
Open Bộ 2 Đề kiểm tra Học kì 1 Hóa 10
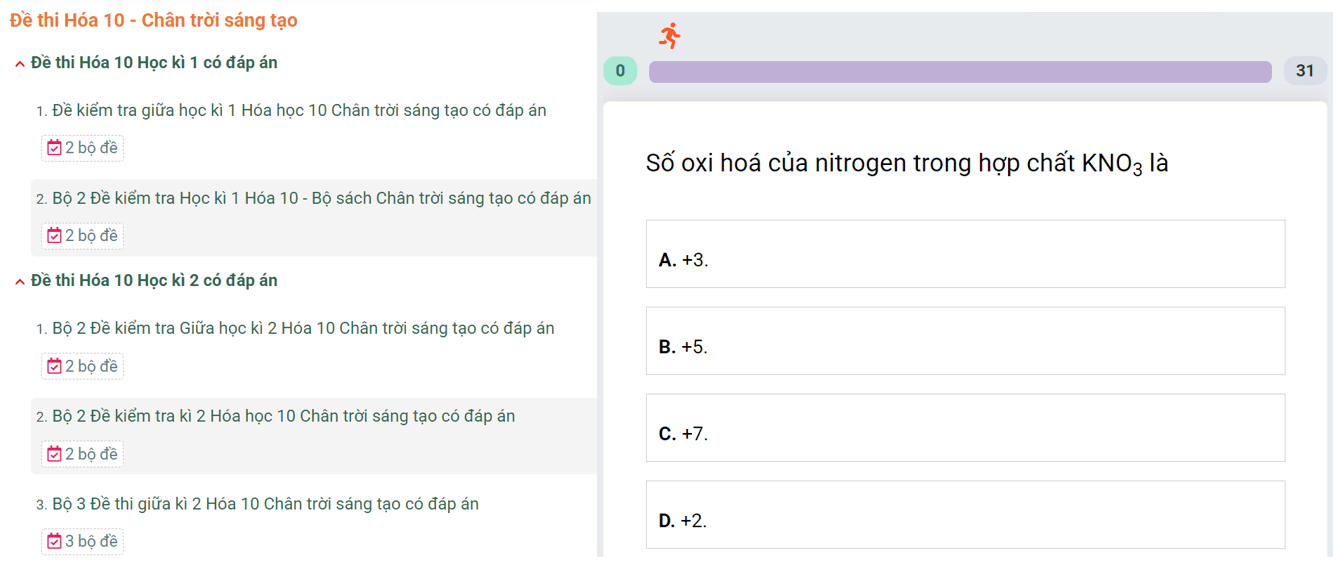[x=321, y=198]
